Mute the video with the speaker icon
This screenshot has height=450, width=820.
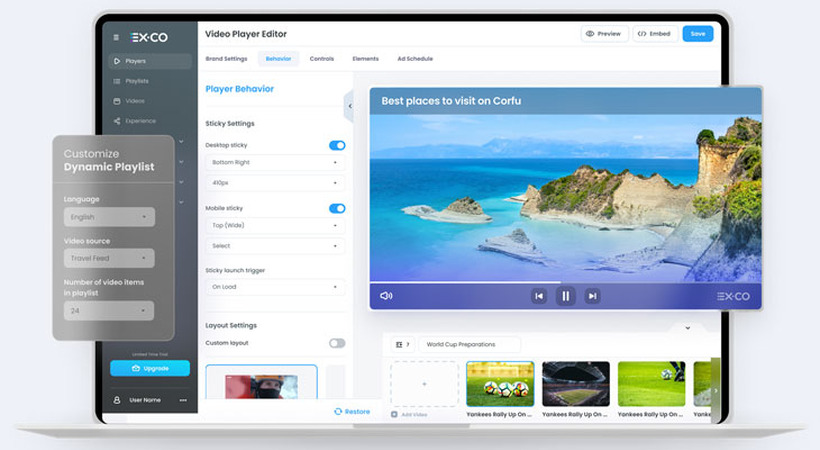386,296
